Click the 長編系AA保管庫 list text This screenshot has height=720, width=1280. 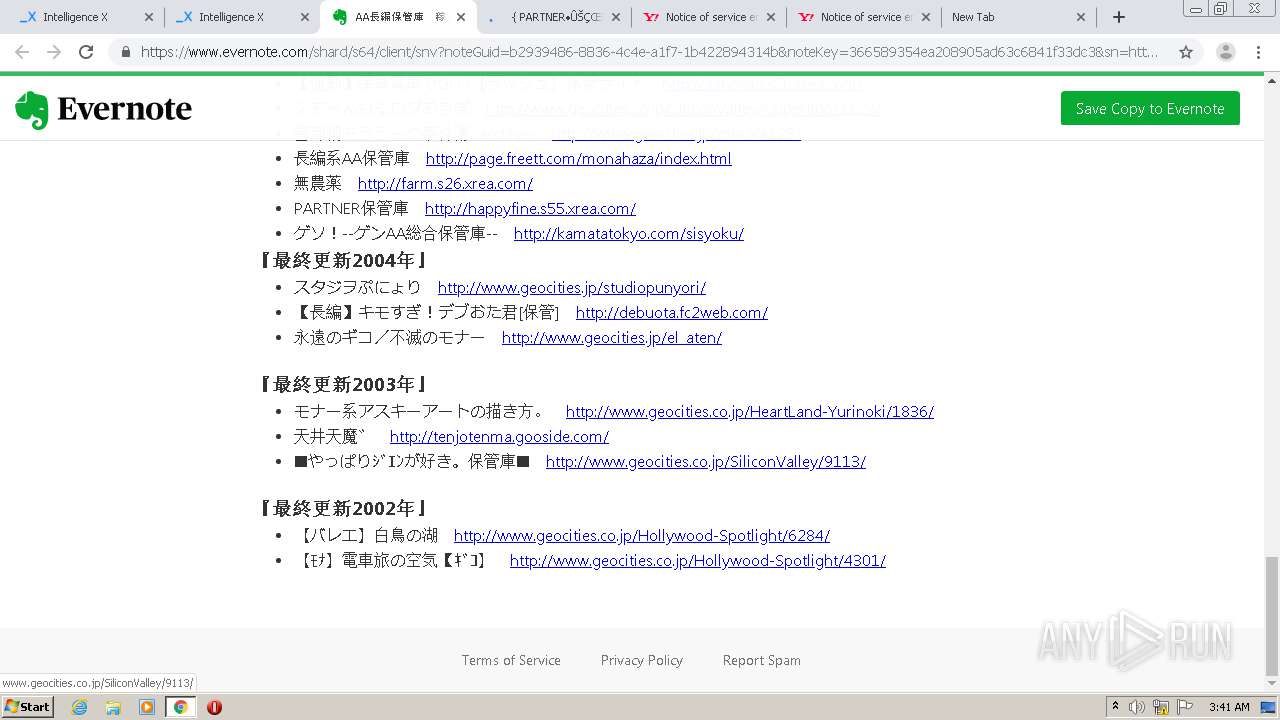(x=351, y=158)
